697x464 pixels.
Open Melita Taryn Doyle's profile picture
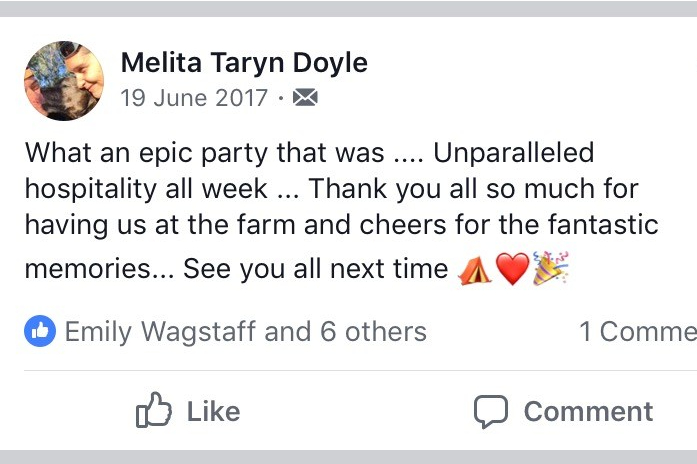pos(64,80)
